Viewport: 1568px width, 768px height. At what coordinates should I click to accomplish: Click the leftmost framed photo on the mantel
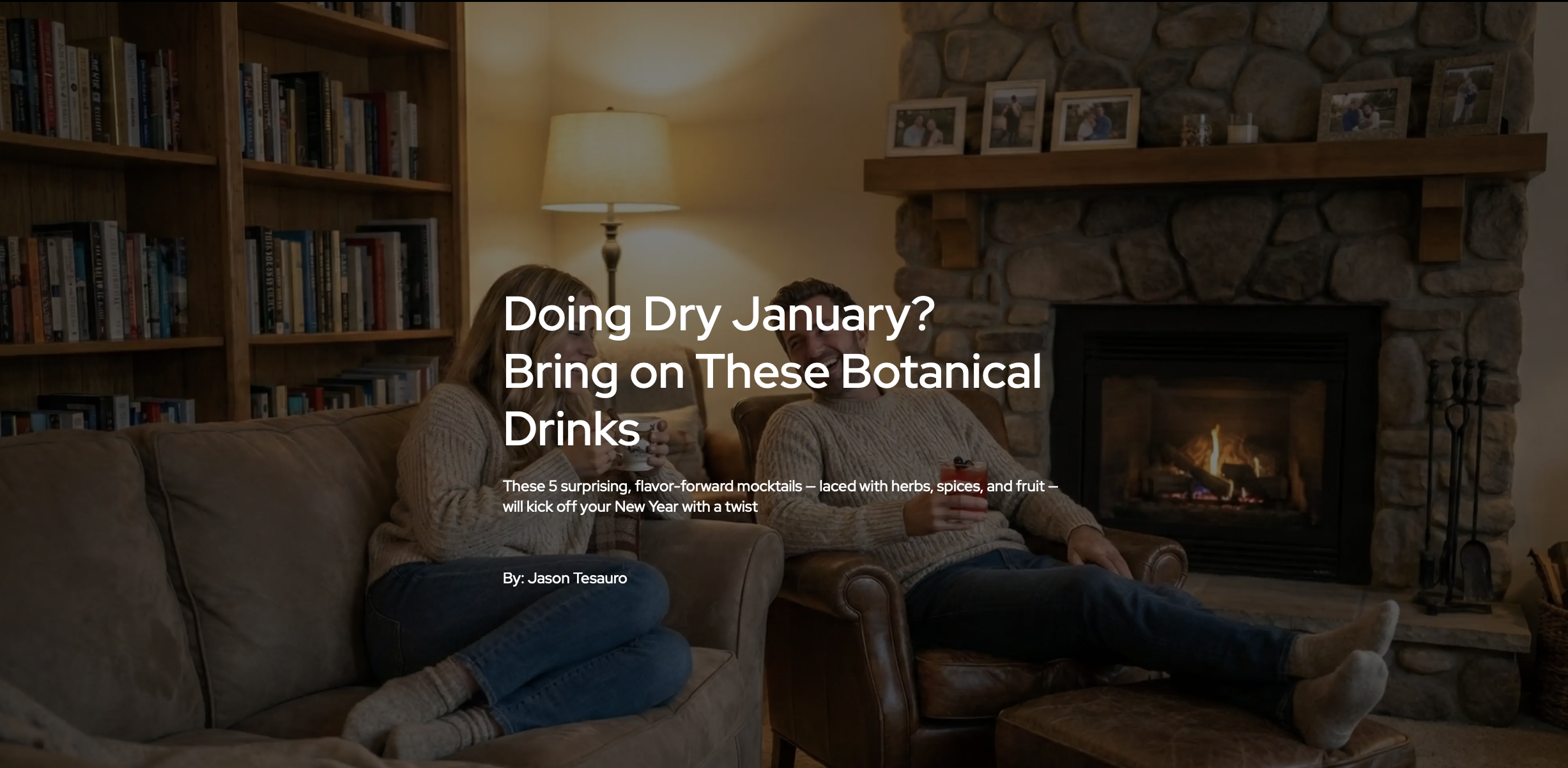(x=925, y=127)
